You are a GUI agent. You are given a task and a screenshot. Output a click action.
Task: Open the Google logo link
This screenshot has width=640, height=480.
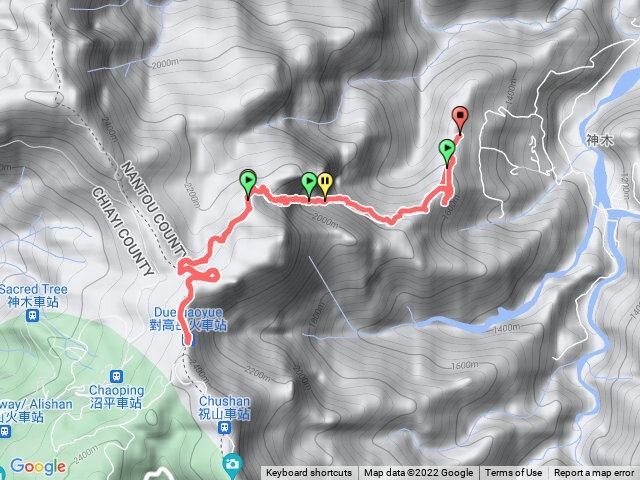coord(38,466)
